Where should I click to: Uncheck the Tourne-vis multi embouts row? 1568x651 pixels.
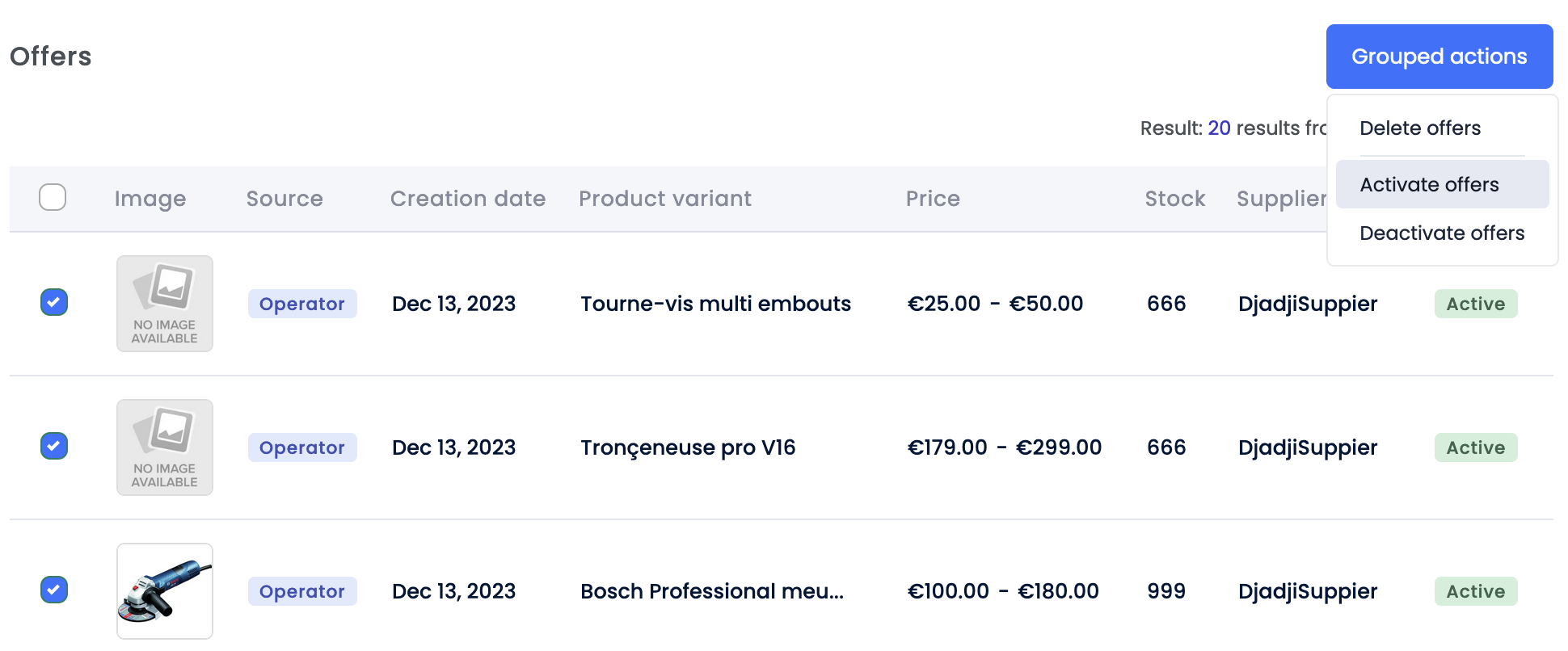click(53, 304)
